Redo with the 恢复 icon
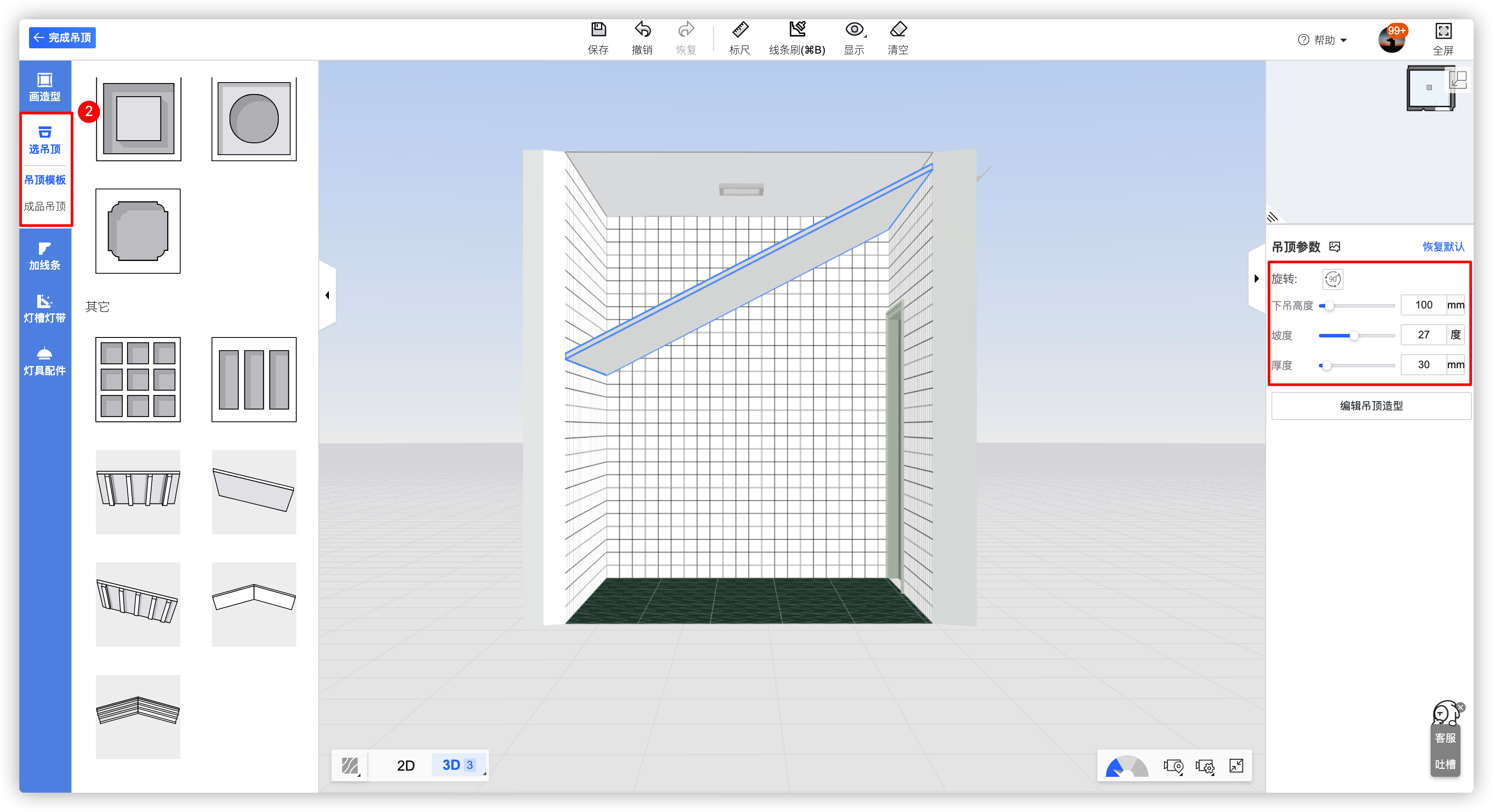The image size is (1493, 812). (686, 38)
